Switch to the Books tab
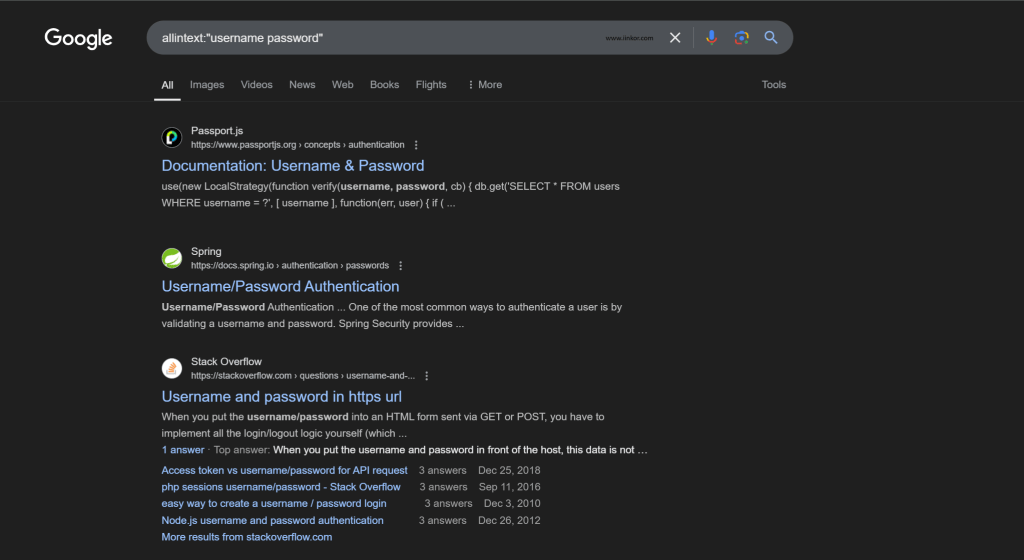Screen dimensions: 1024x560 [x=384, y=85]
